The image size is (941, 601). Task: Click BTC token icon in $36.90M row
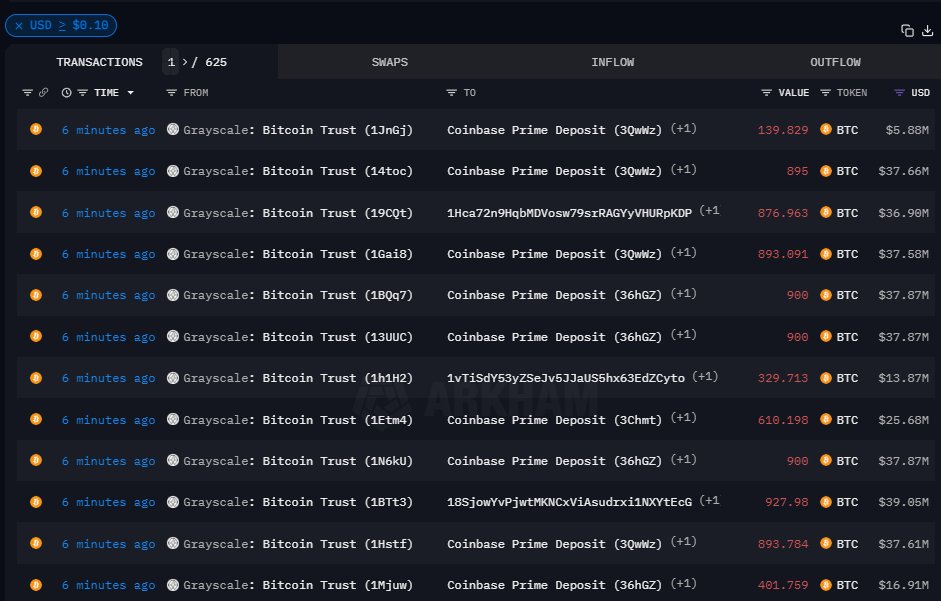[826, 212]
